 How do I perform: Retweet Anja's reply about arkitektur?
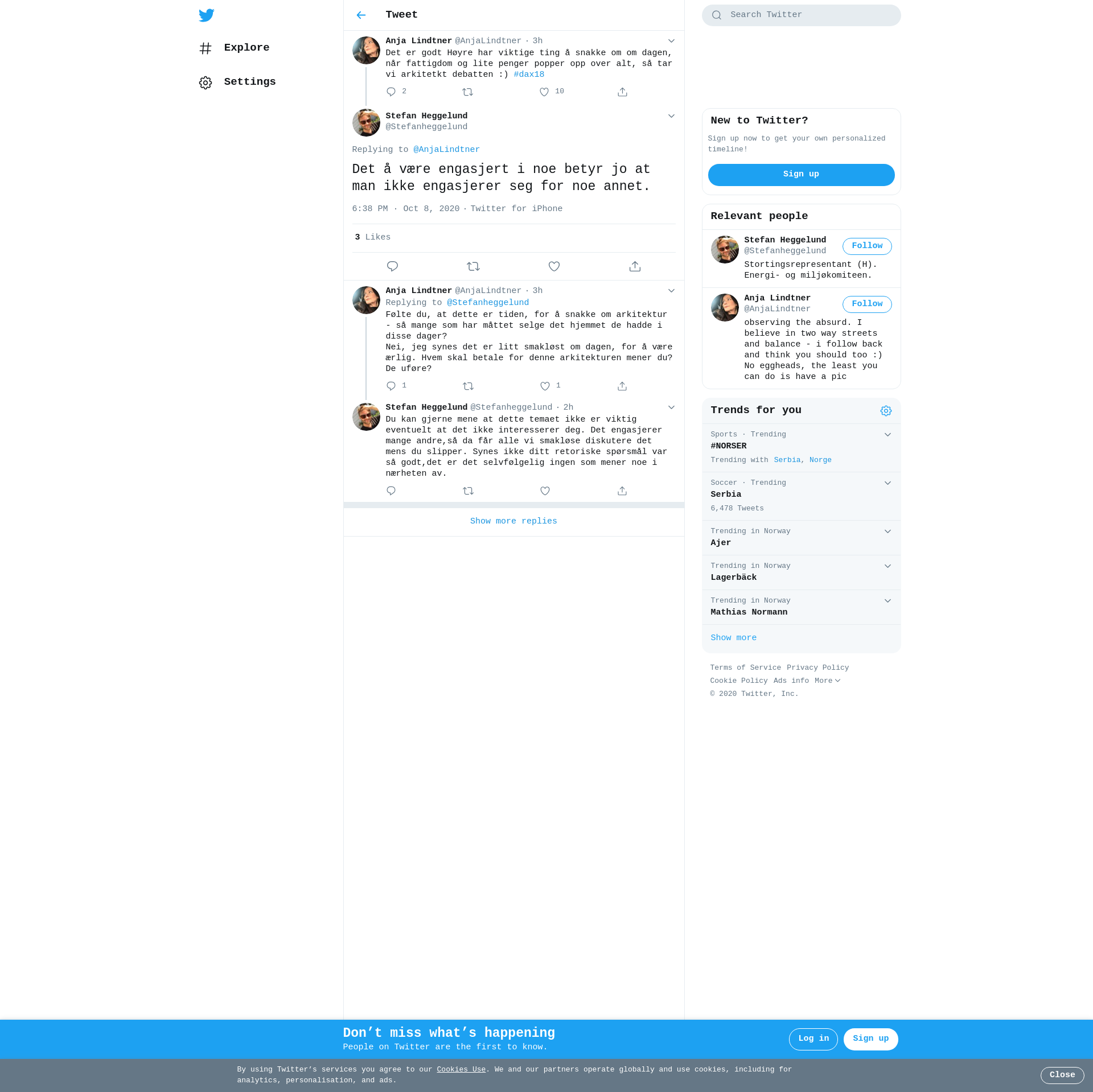point(468,386)
